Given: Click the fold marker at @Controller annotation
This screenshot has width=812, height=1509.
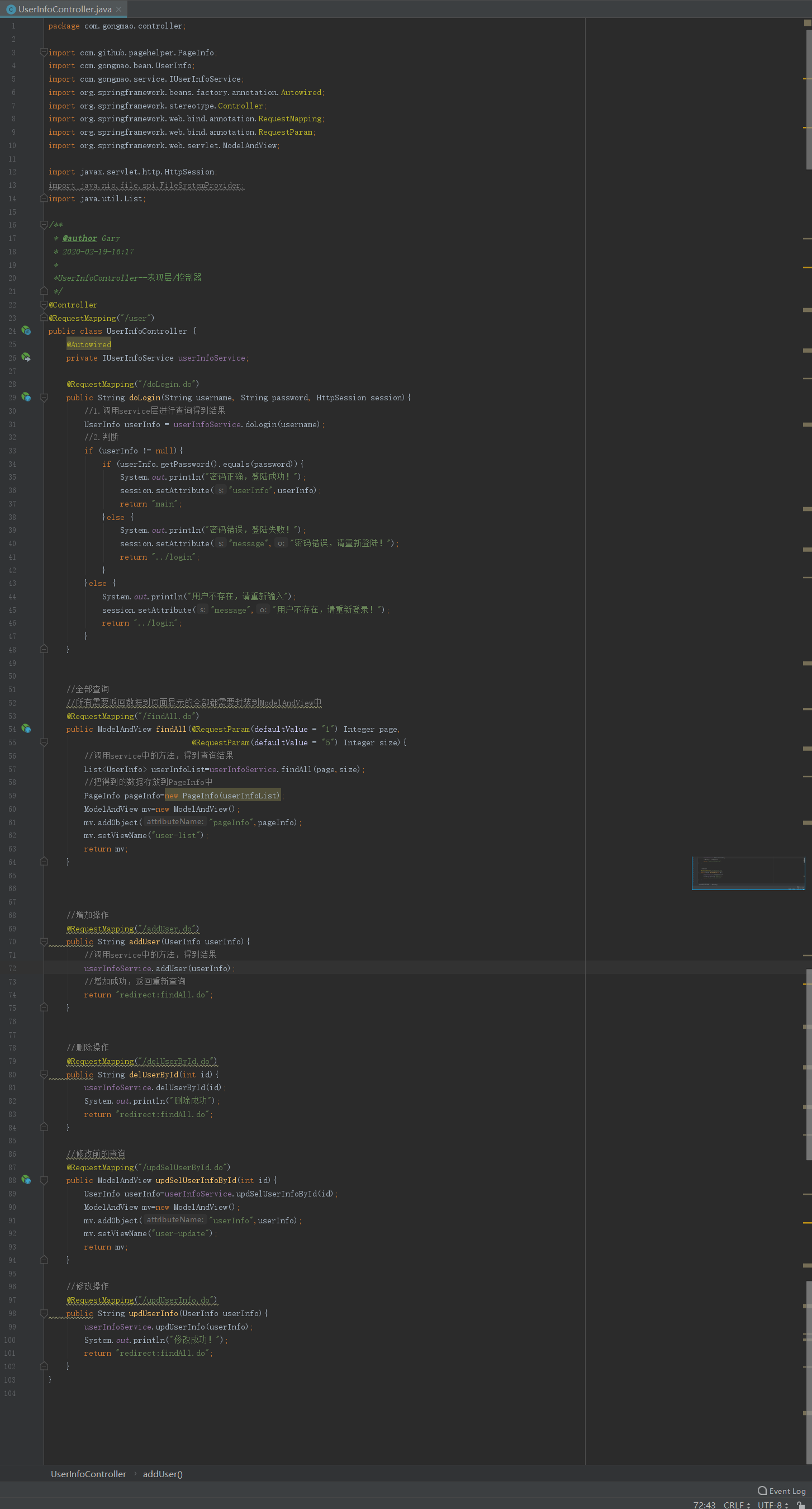Looking at the screenshot, I should pos(44,305).
